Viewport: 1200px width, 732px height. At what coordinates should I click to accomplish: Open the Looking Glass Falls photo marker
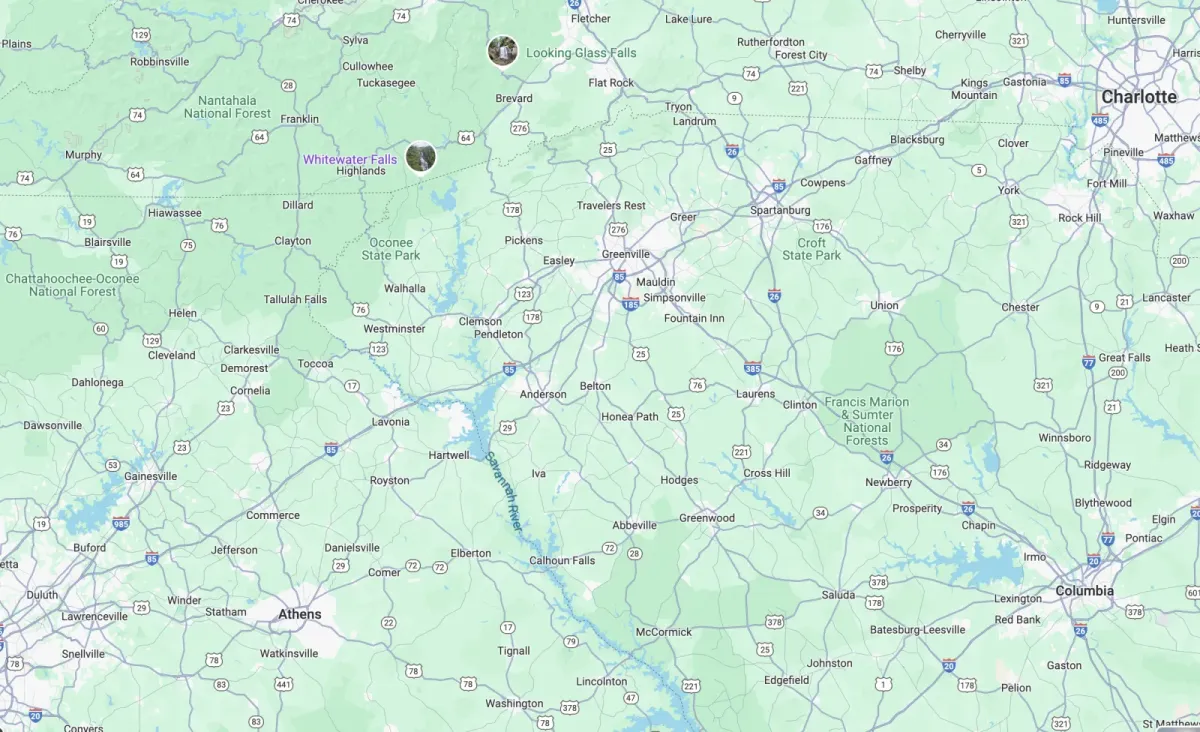[502, 51]
